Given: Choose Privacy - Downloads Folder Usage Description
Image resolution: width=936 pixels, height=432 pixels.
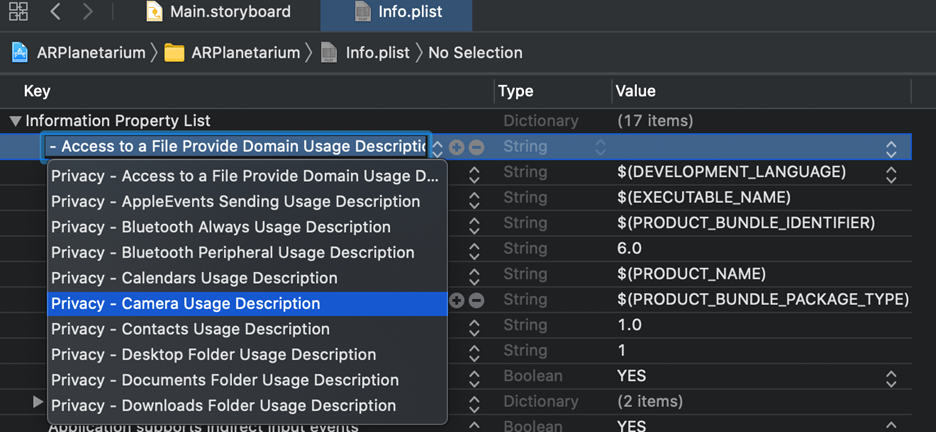Looking at the screenshot, I should (247, 406).
